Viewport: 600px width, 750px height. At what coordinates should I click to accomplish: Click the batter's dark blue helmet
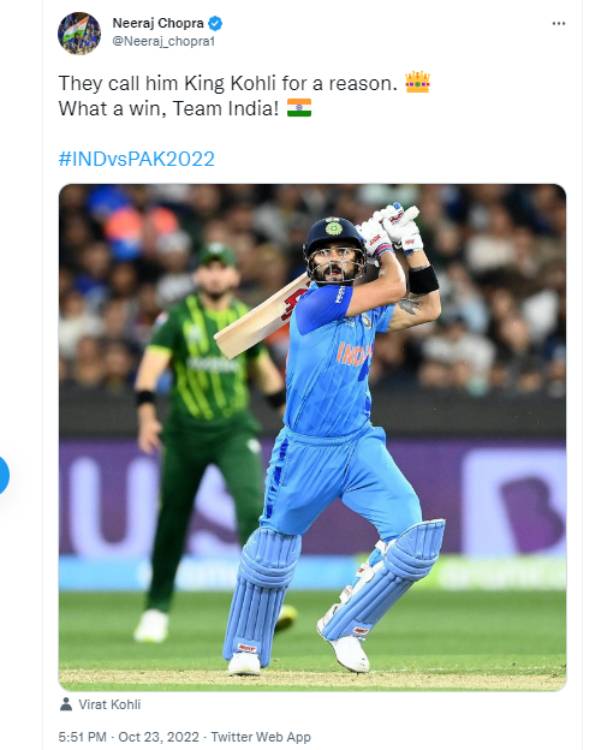coord(331,234)
